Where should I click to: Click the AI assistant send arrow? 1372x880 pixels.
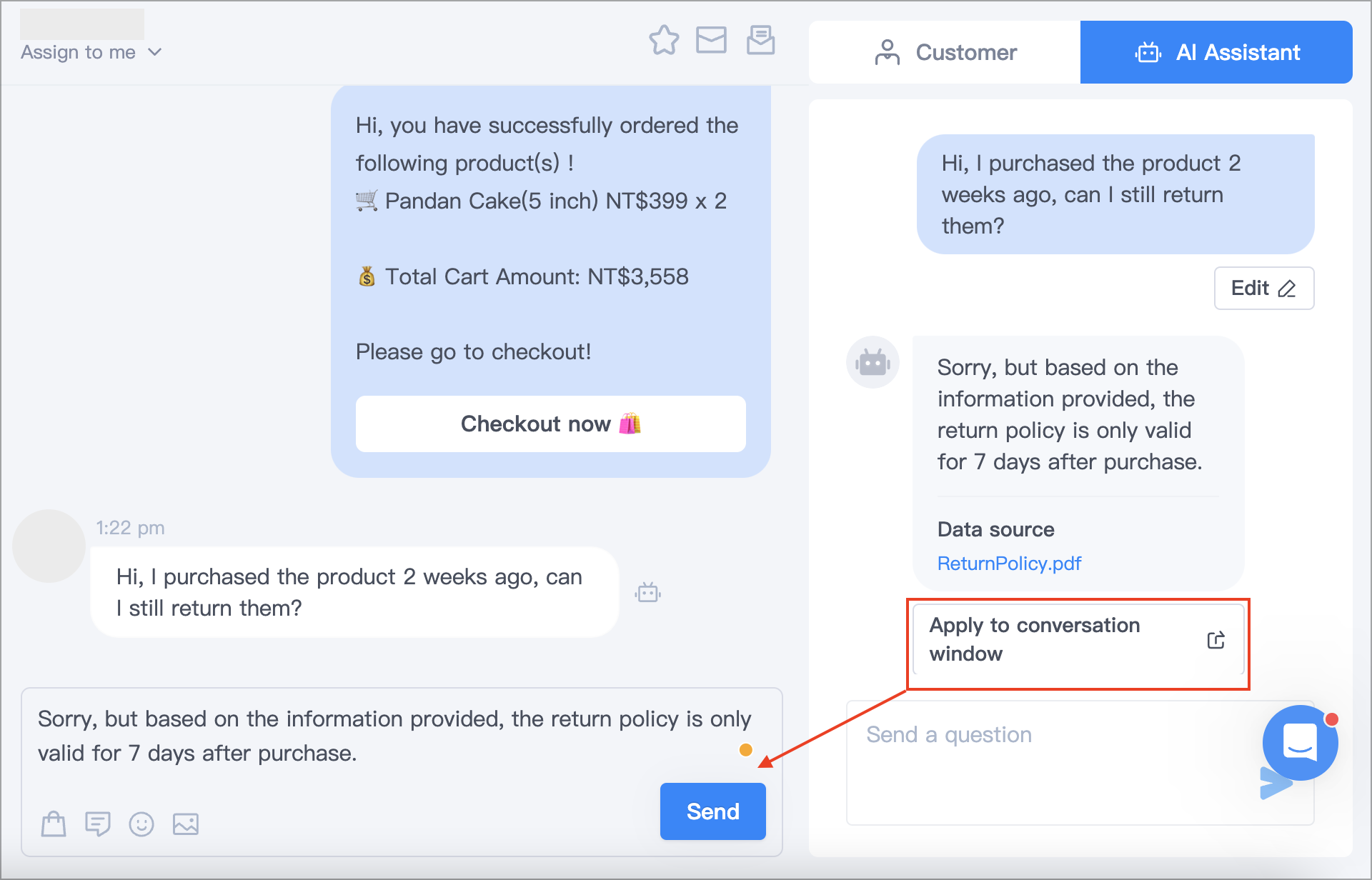[1273, 784]
